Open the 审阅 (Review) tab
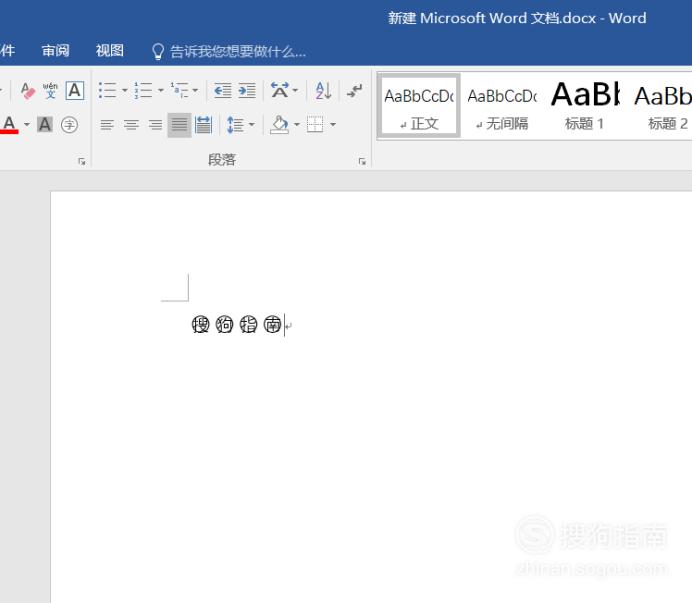 pos(56,51)
